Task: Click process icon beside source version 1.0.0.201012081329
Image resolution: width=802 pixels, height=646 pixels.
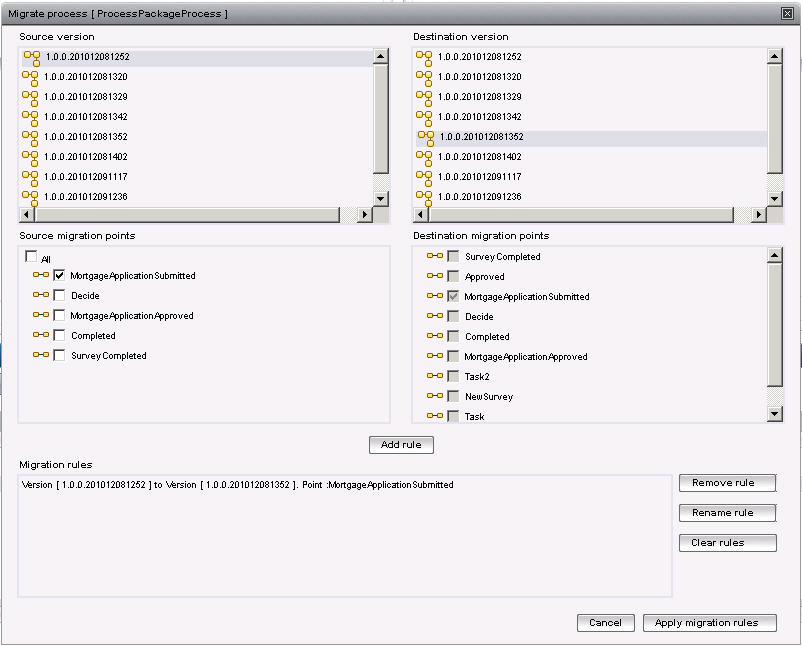Action: (x=30, y=98)
